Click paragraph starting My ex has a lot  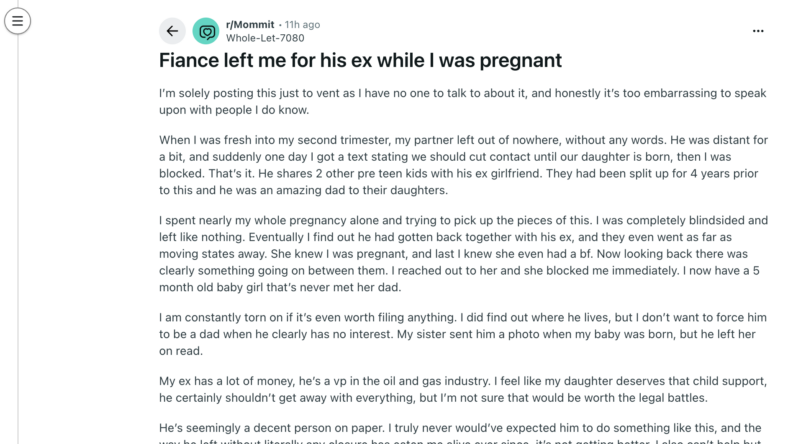point(463,390)
